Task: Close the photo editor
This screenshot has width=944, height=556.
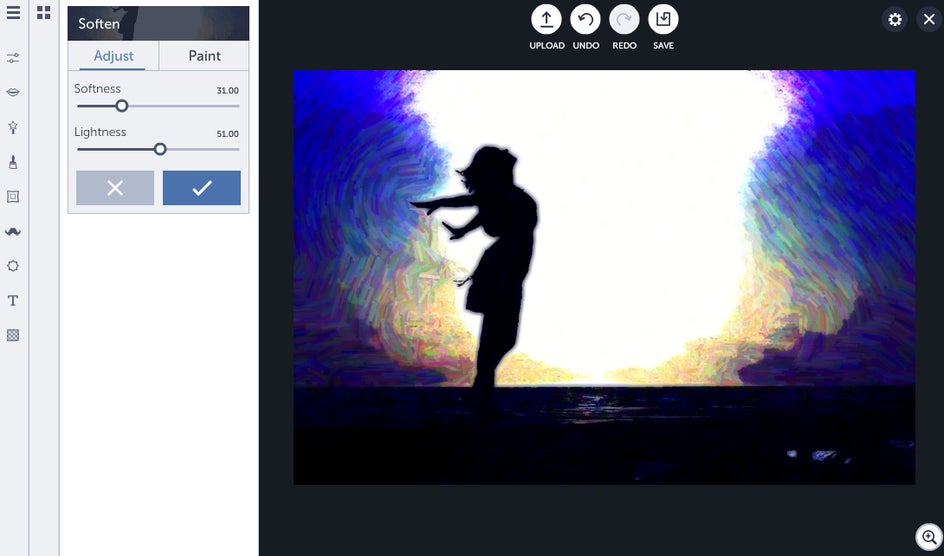Action: [x=929, y=19]
